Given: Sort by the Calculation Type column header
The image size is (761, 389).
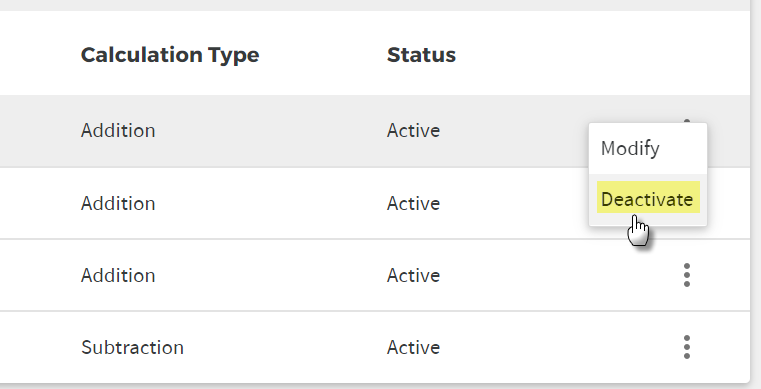Looking at the screenshot, I should (x=170, y=55).
